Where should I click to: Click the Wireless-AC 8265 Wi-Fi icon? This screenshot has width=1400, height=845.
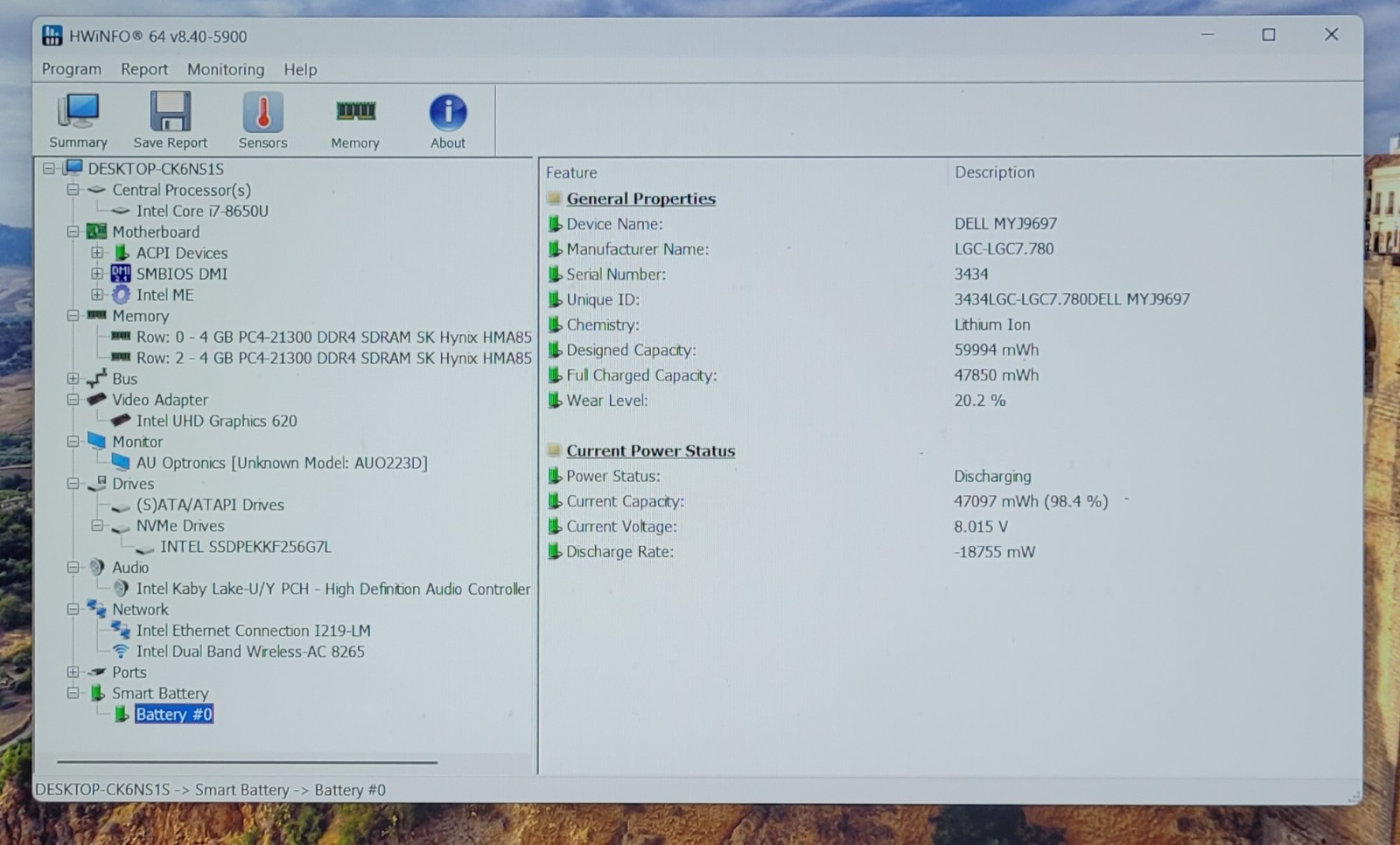(121, 651)
